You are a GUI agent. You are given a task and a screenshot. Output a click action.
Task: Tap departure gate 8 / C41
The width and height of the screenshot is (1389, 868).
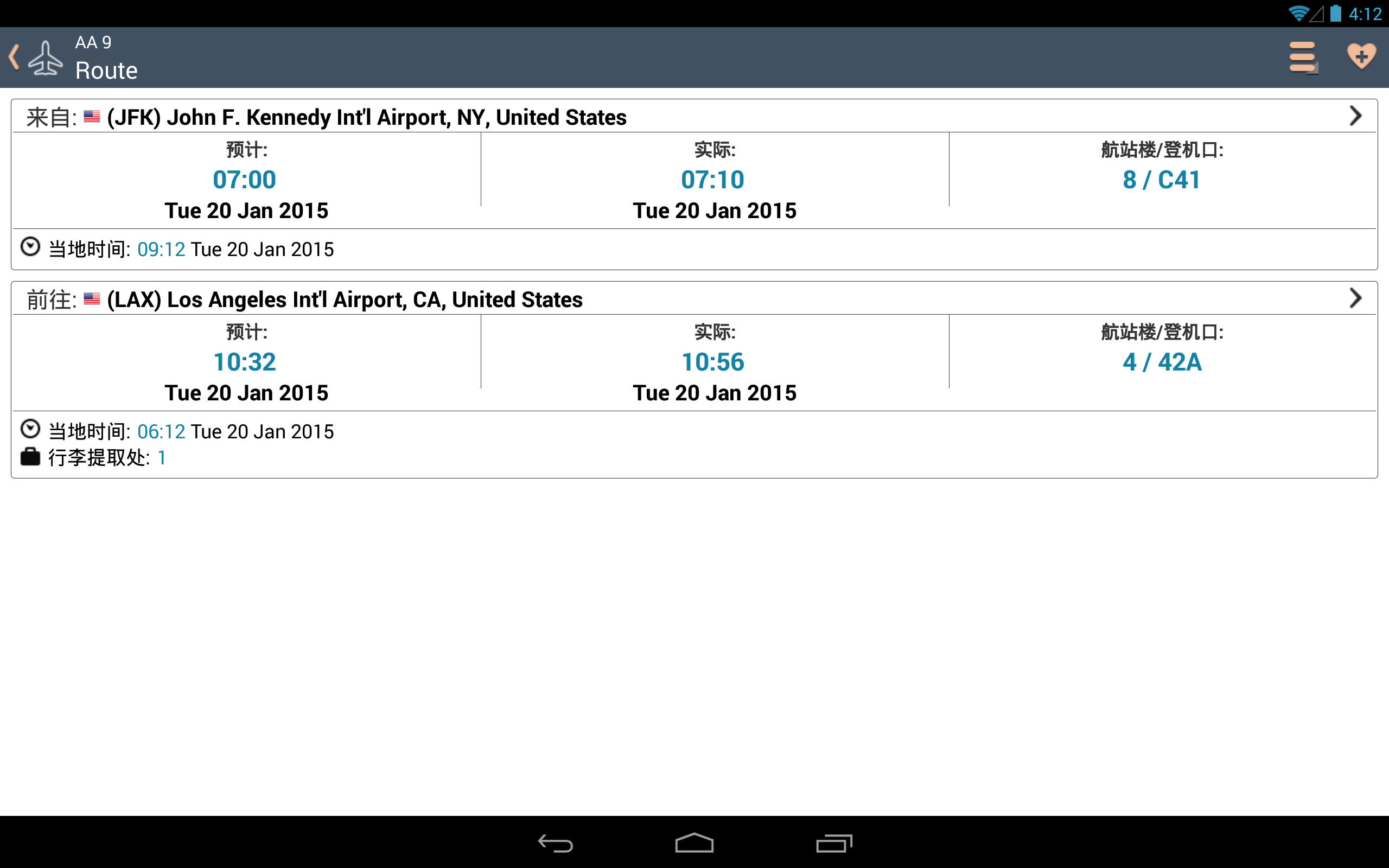click(x=1162, y=180)
